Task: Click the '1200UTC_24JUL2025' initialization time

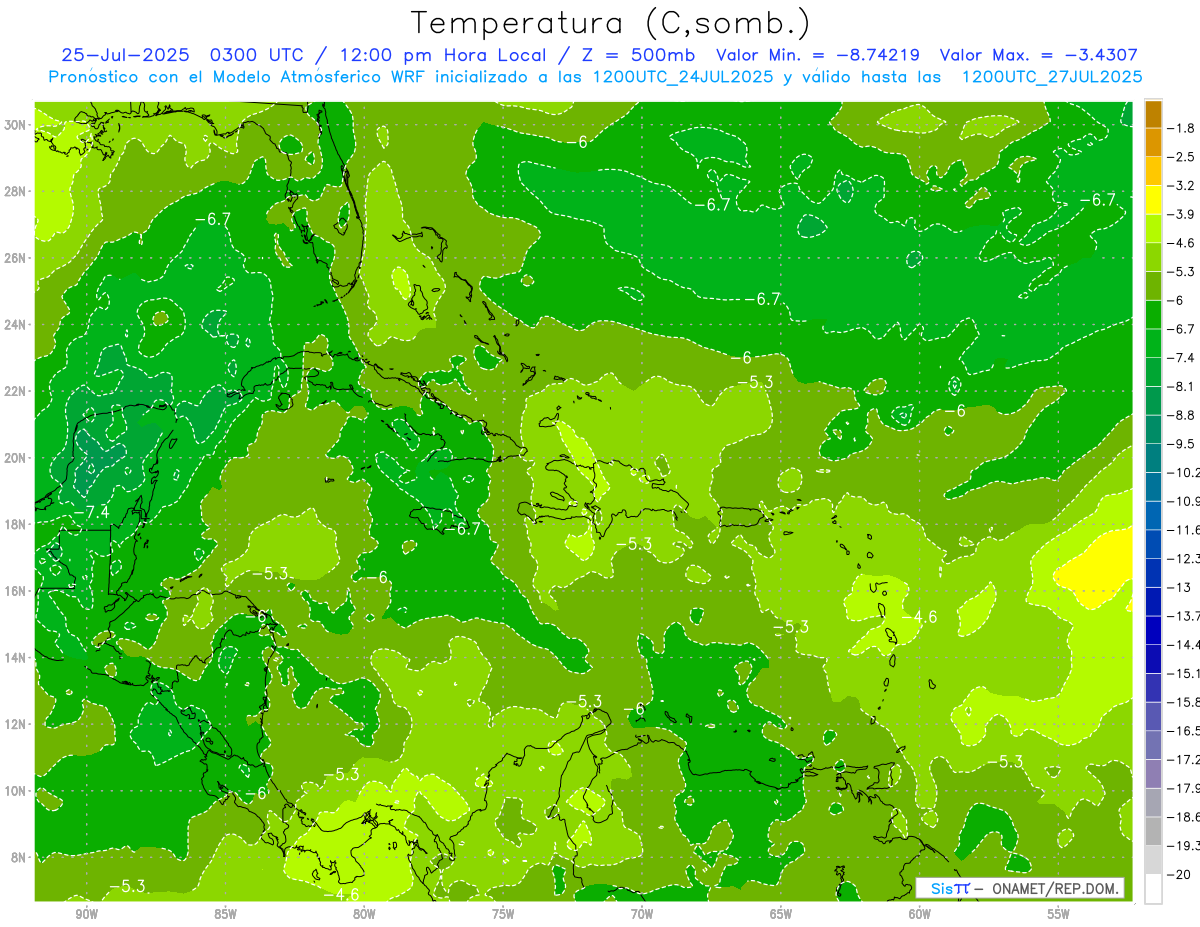Action: (x=682, y=76)
